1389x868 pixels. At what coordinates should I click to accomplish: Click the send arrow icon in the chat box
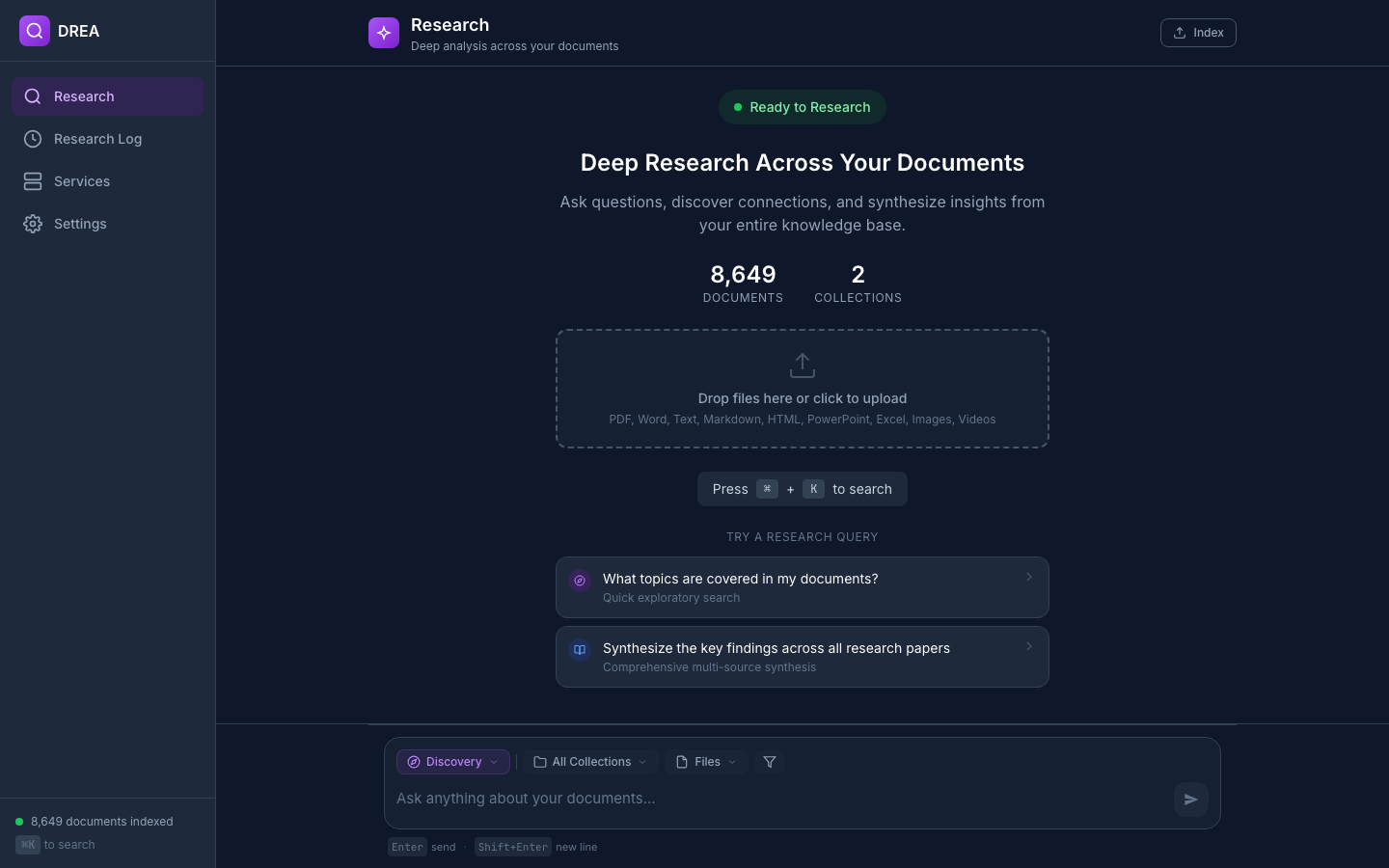tap(1190, 800)
